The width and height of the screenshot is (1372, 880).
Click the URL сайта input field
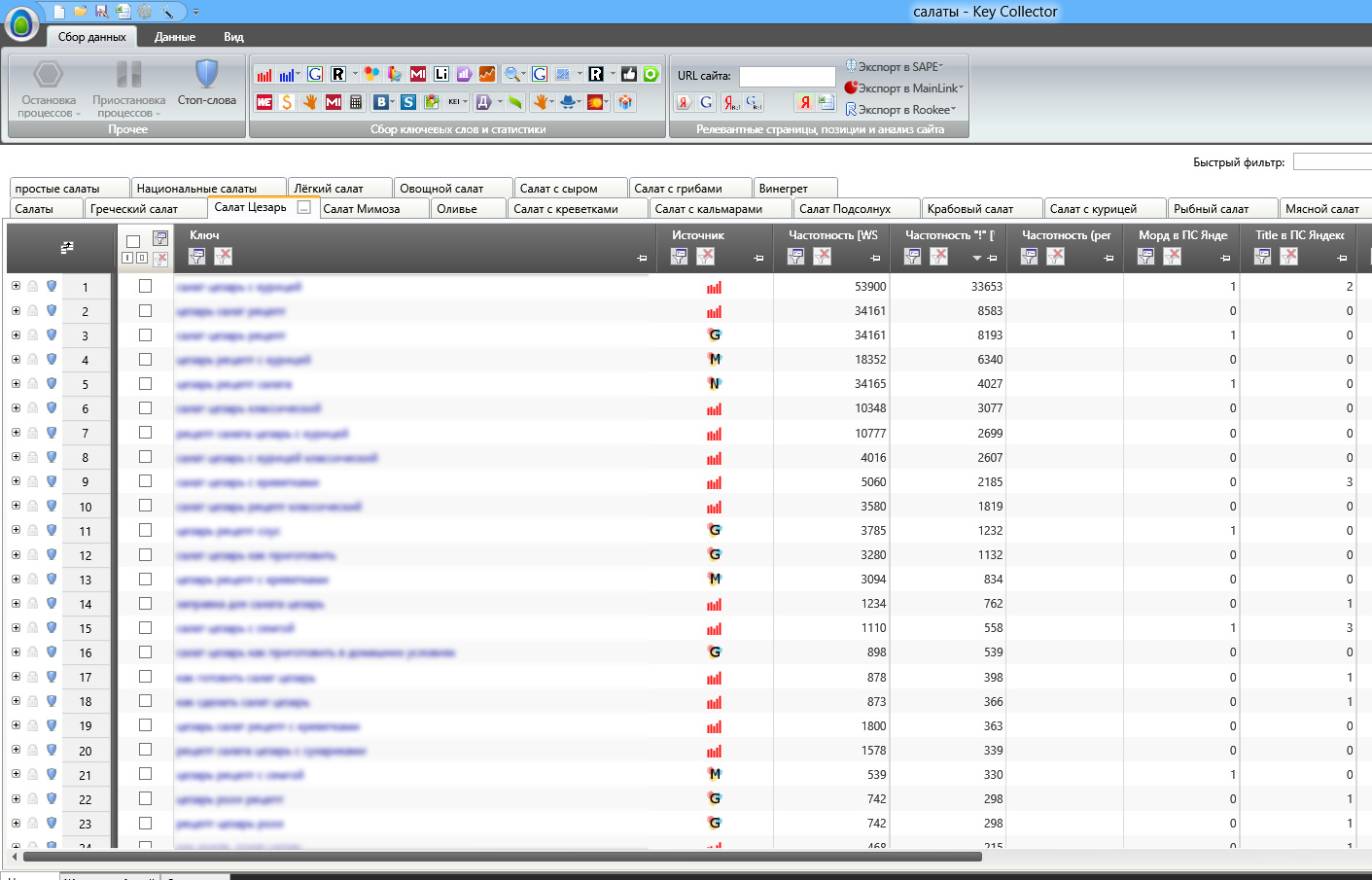tap(787, 76)
